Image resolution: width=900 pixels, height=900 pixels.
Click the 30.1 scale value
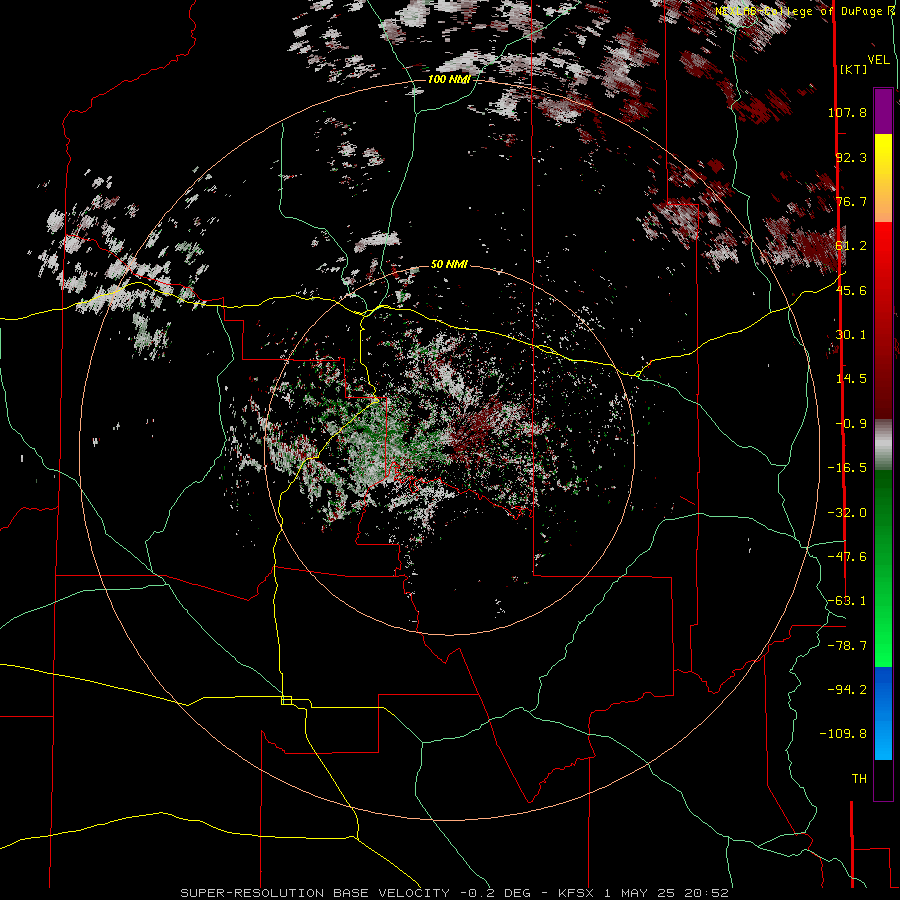pyautogui.click(x=851, y=335)
